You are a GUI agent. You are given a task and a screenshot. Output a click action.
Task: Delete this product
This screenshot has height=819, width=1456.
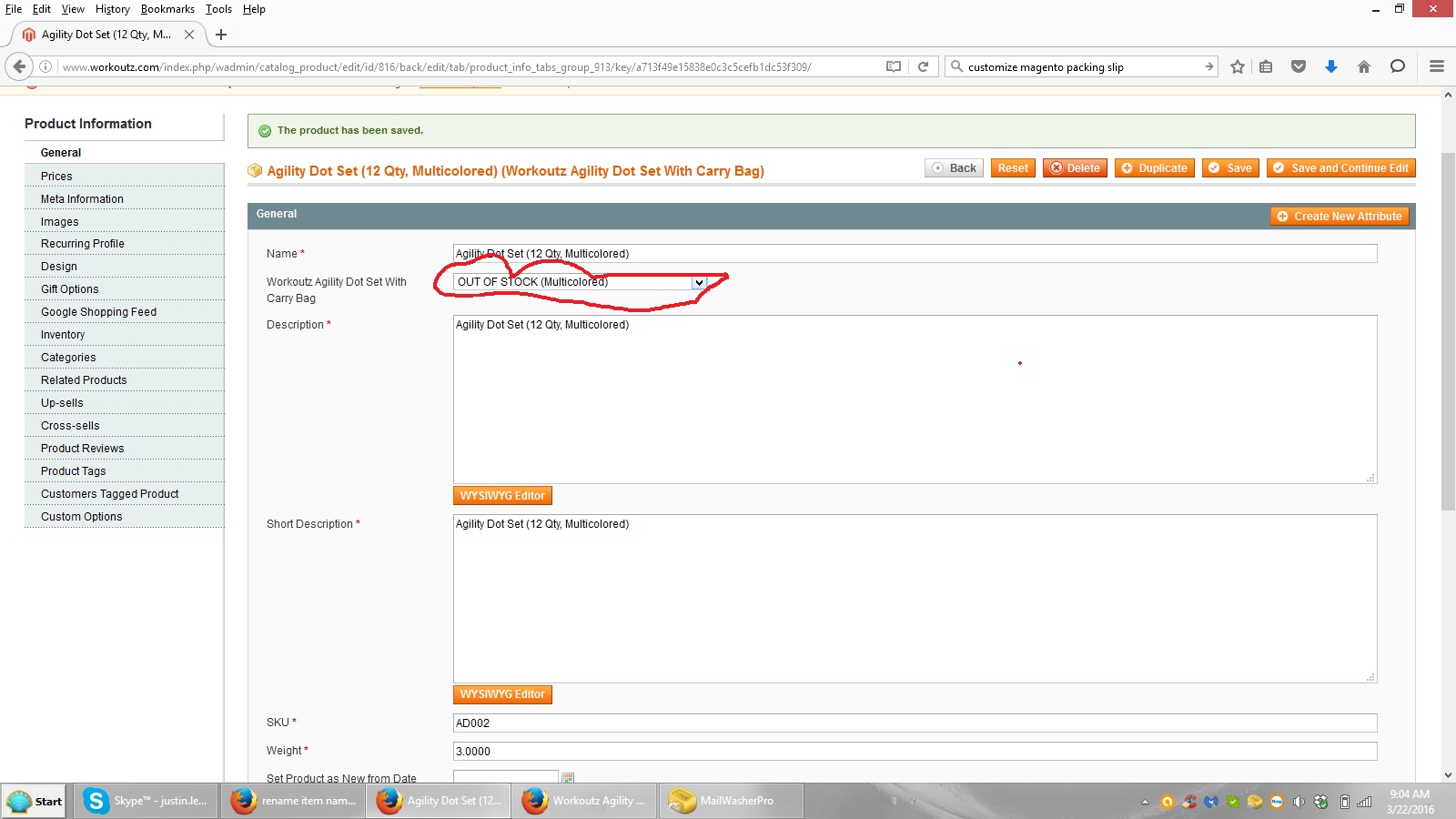1075,168
